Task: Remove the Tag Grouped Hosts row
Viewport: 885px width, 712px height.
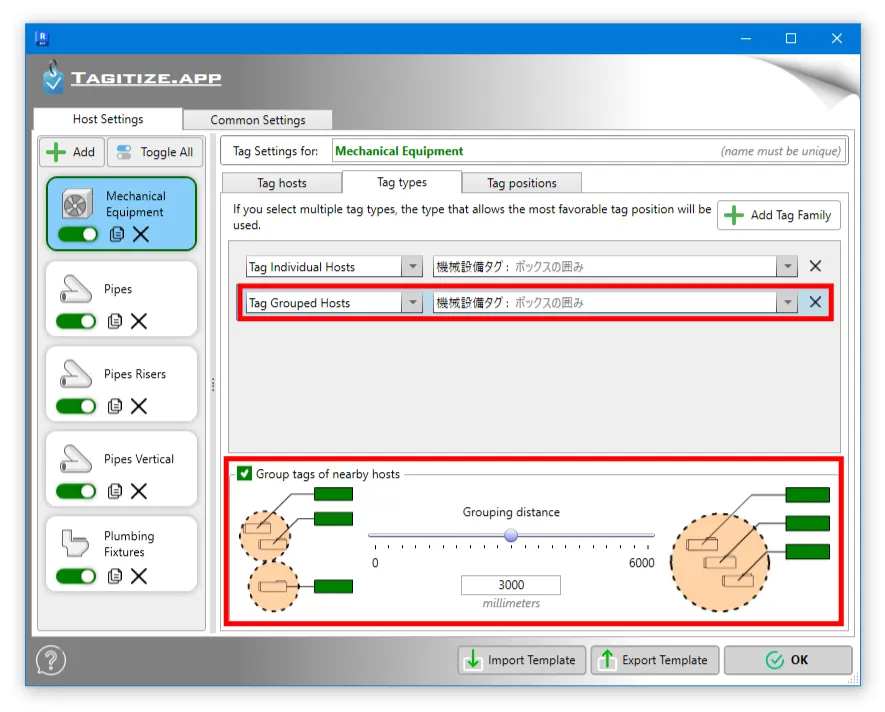Action: [815, 303]
